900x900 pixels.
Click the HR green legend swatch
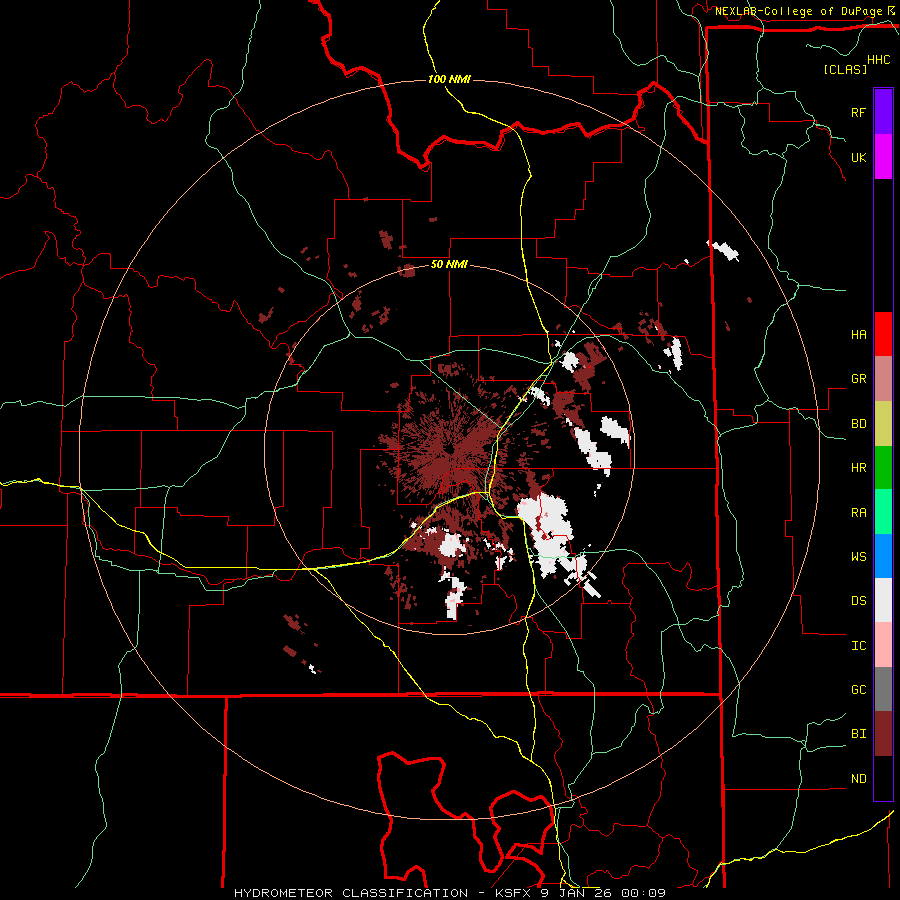pos(883,467)
